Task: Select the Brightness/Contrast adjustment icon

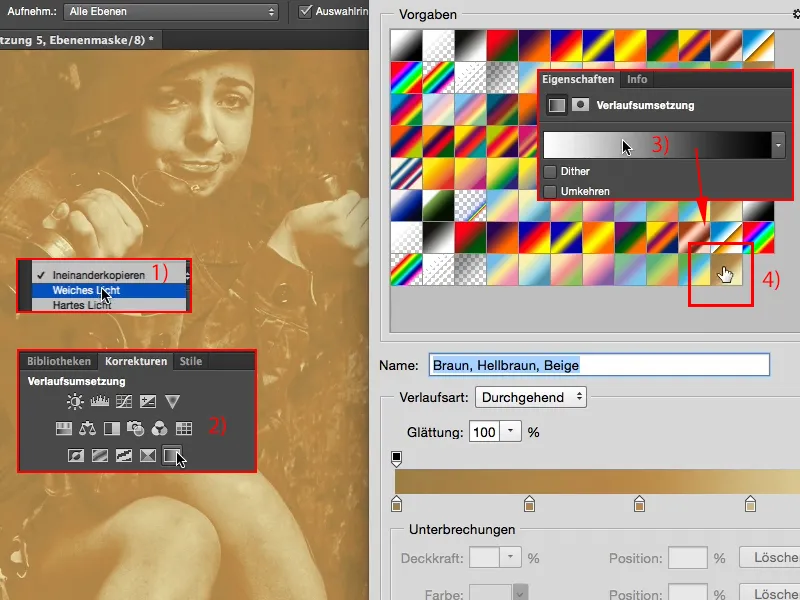Action: tap(73, 401)
